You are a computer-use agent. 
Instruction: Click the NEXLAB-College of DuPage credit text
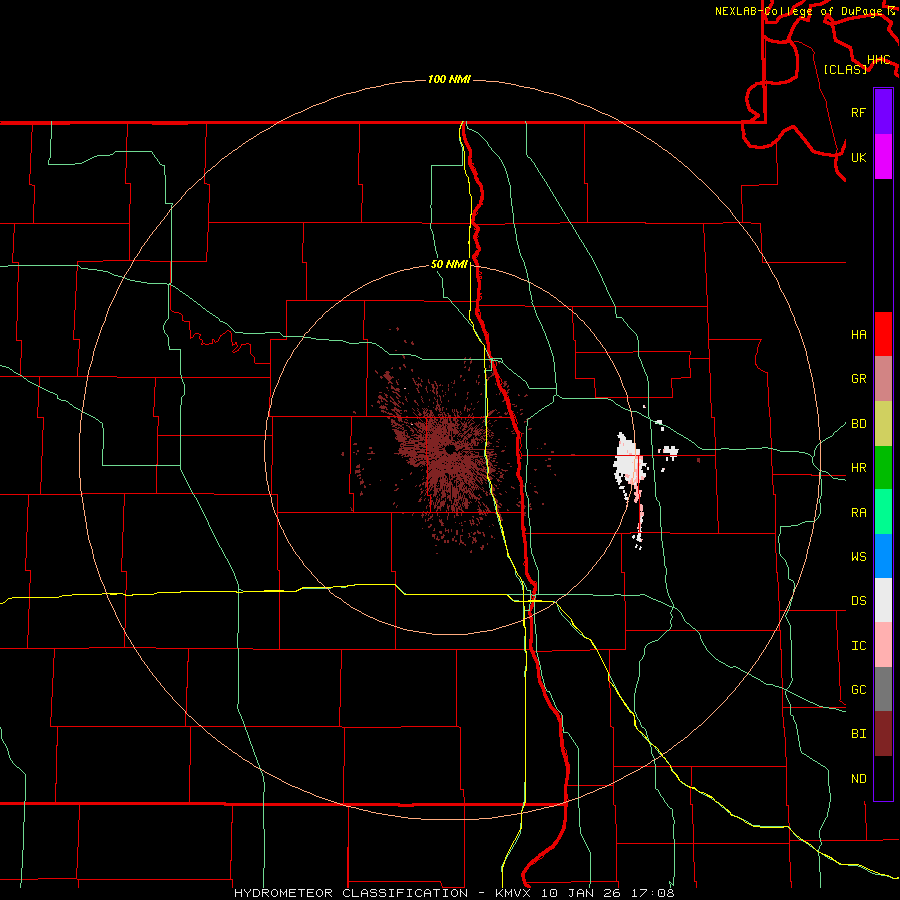click(x=800, y=11)
